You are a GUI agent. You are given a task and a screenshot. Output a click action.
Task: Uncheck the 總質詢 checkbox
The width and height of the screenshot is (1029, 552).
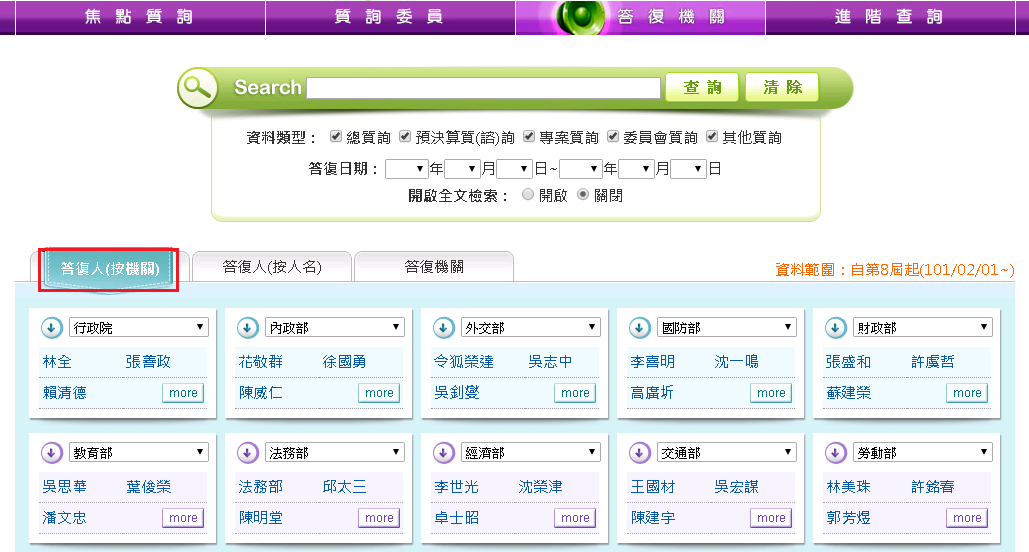point(336,137)
